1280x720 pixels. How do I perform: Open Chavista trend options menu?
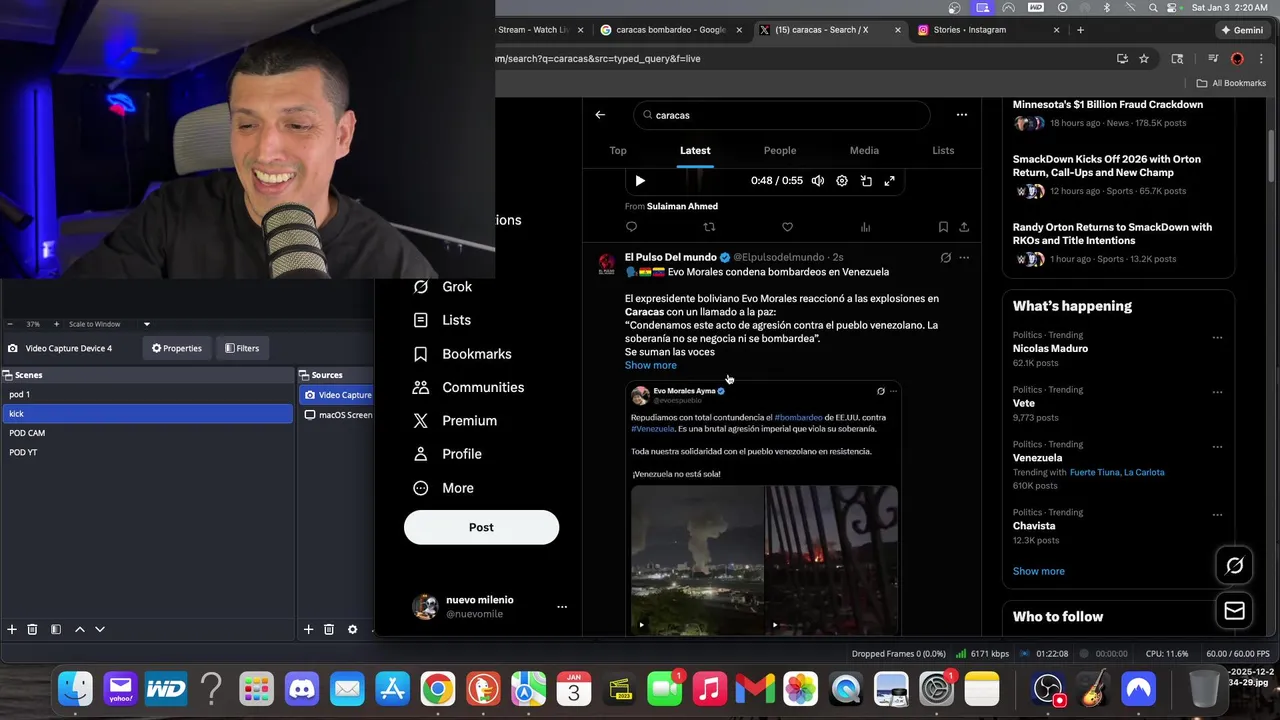1217,515
